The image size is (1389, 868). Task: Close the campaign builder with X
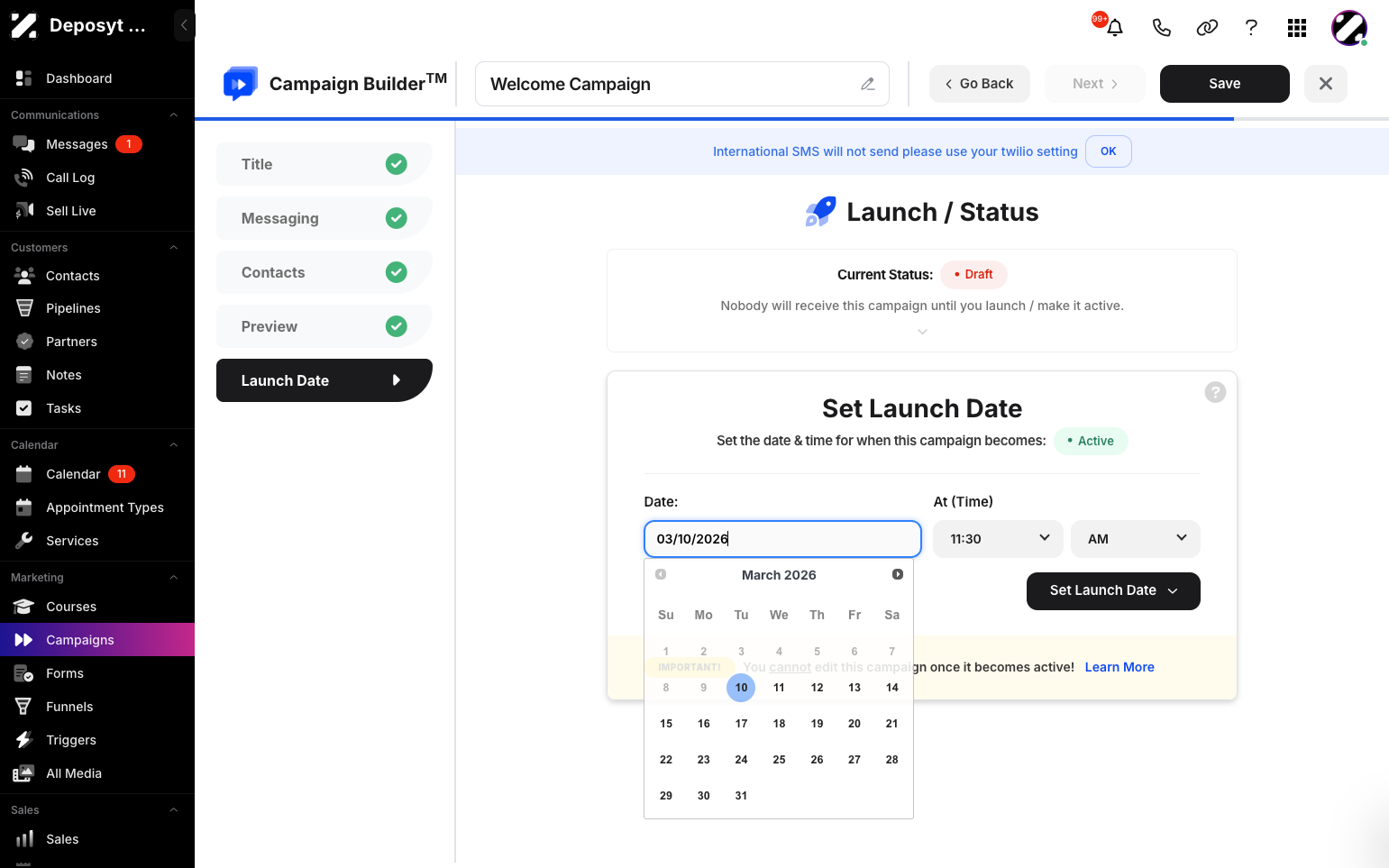click(1326, 84)
